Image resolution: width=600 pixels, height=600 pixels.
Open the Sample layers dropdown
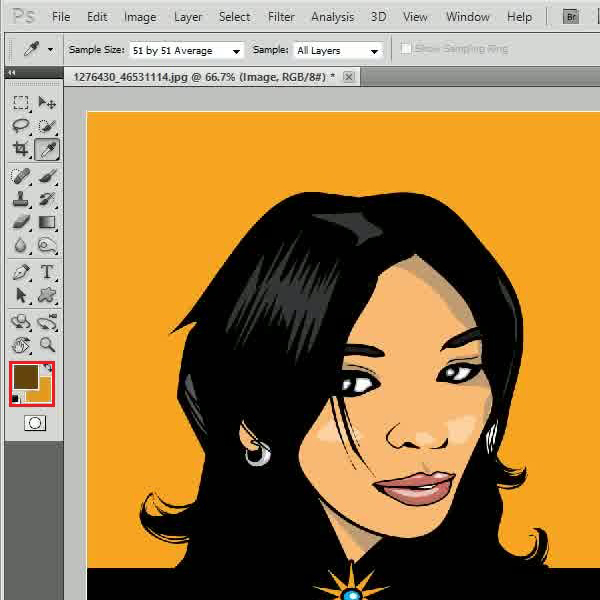click(338, 50)
